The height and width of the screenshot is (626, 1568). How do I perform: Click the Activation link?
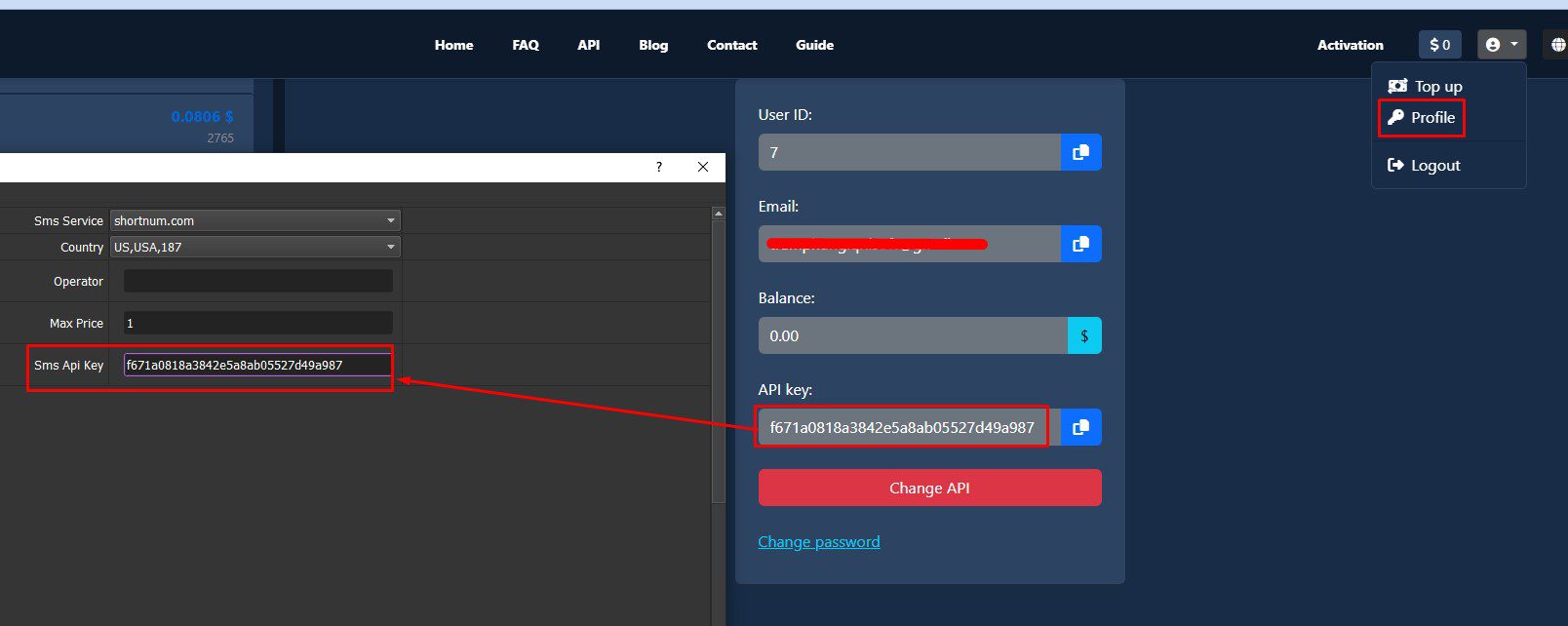(x=1350, y=45)
